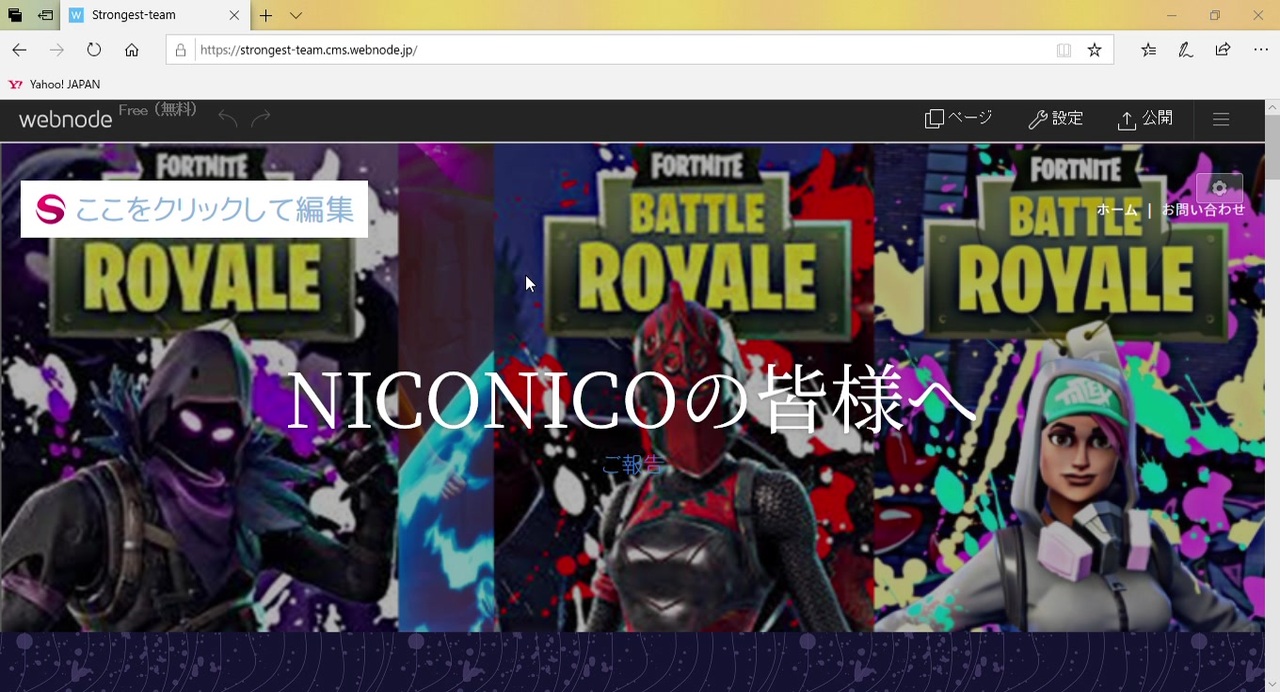
Task: Click scrollbar up arrow
Action: 1272,106
